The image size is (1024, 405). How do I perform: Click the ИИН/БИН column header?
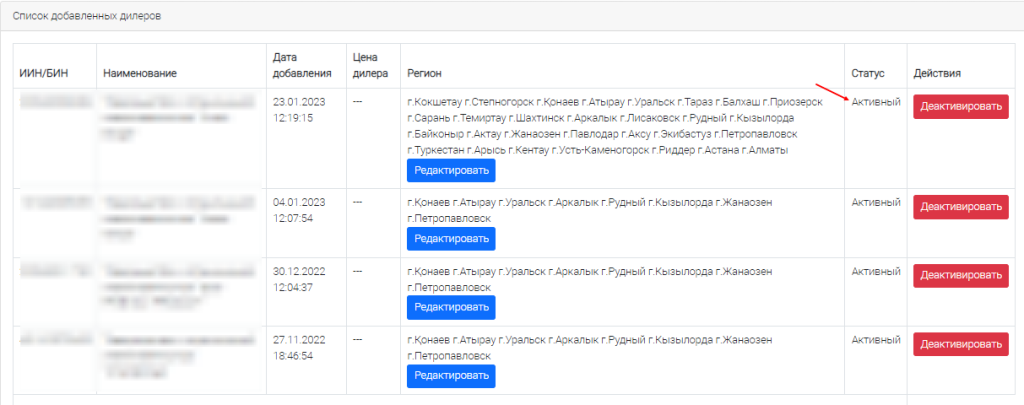coord(42,74)
